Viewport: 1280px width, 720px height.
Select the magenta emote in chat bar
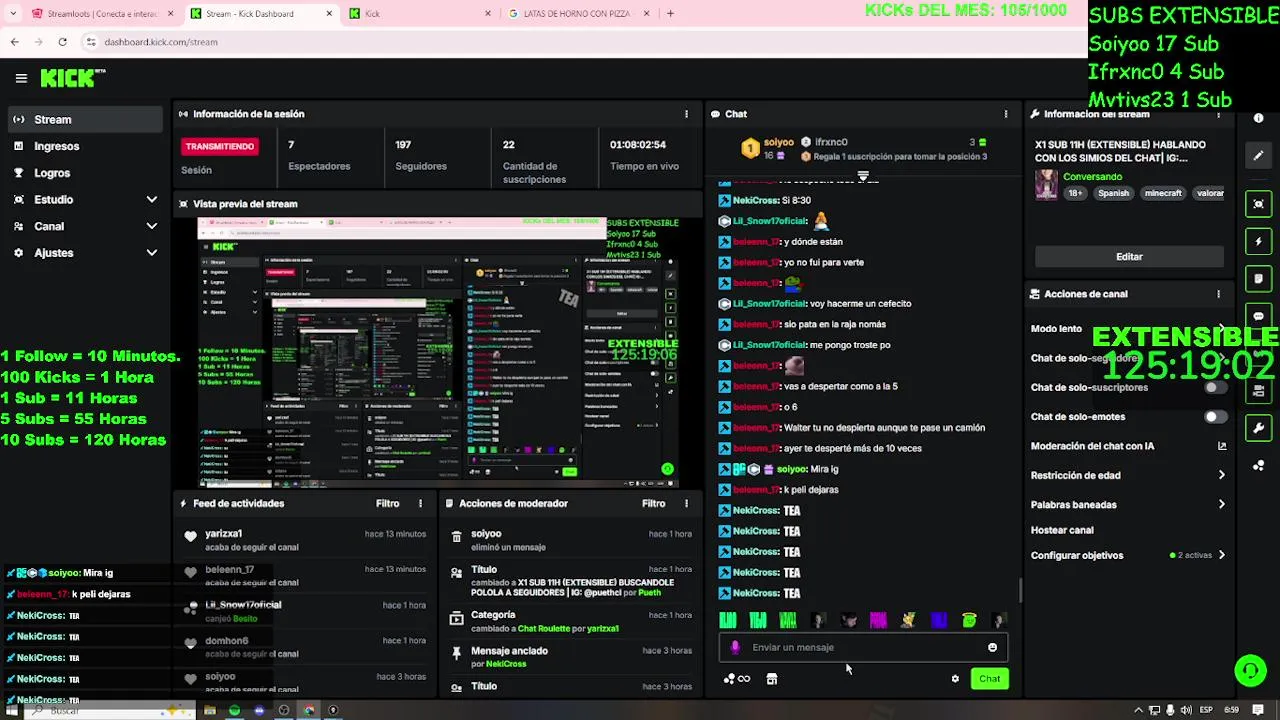[878, 621]
